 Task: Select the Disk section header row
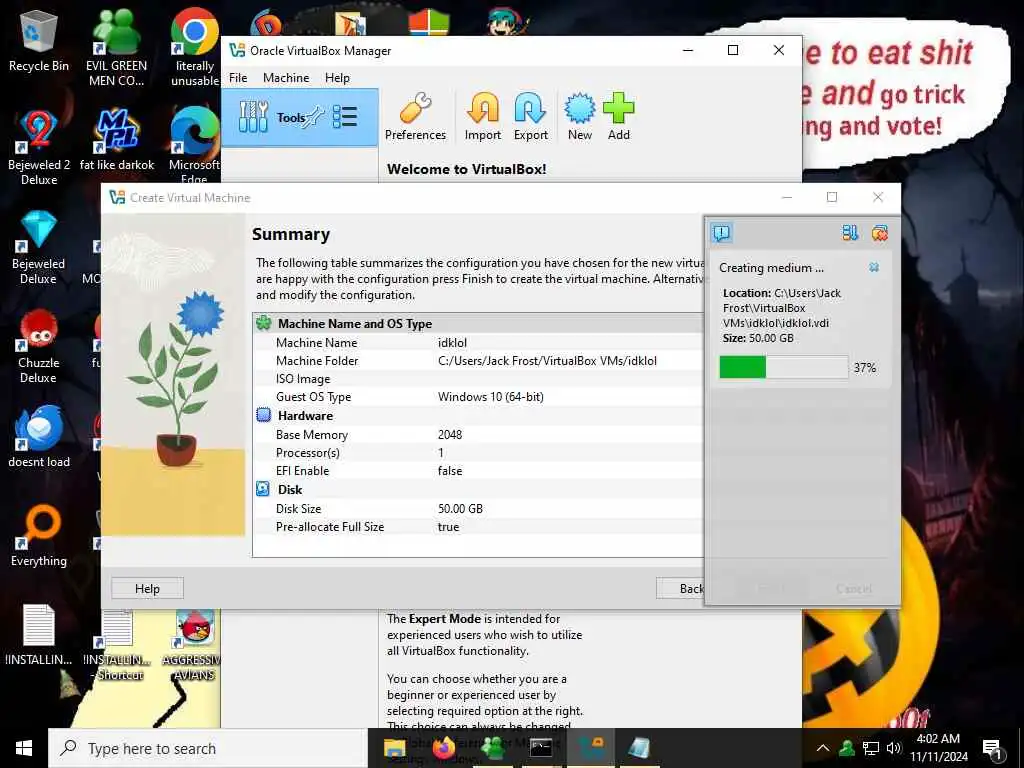479,490
